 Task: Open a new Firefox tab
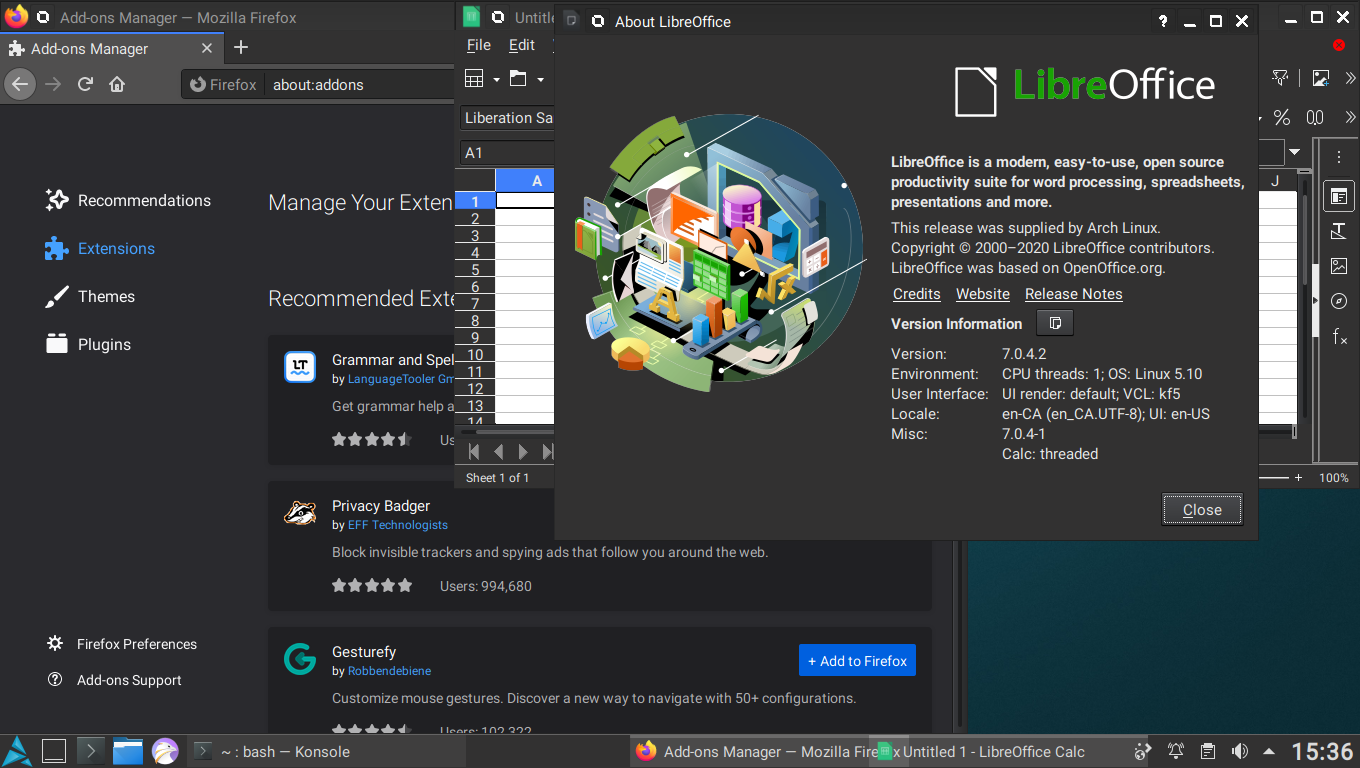(241, 47)
